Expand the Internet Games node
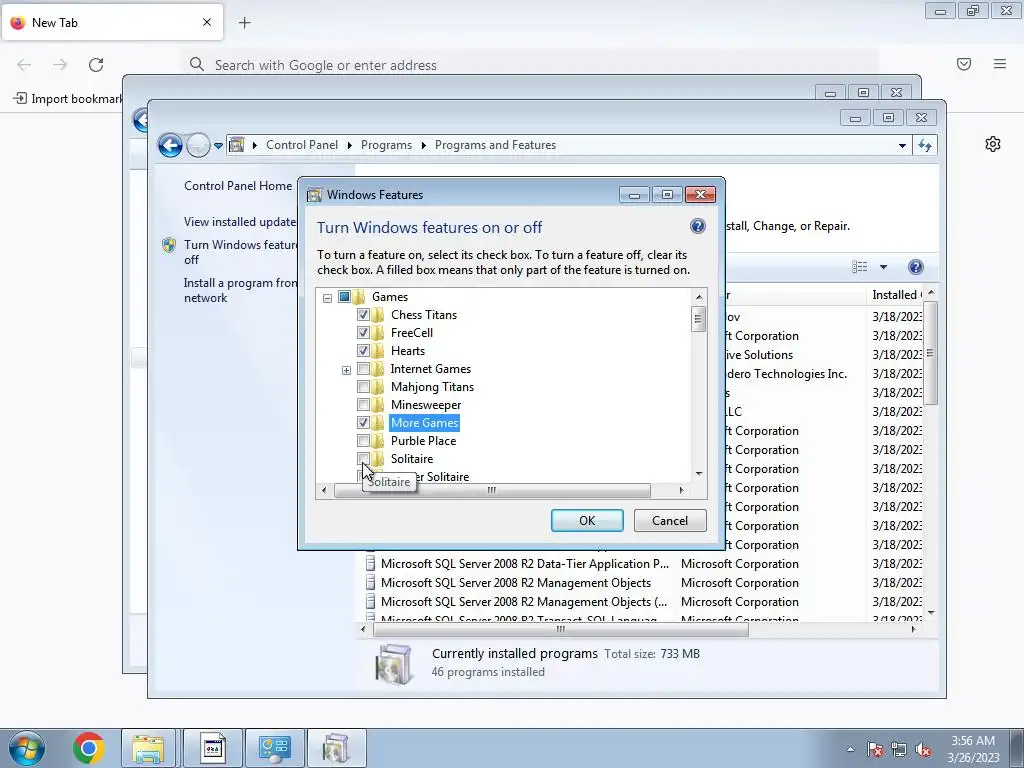1024x768 pixels. (x=346, y=370)
